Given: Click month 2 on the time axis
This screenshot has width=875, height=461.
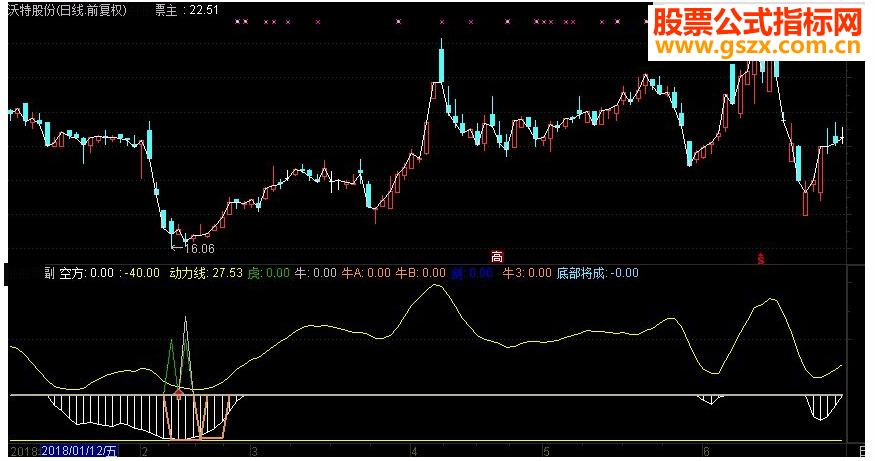Looking at the screenshot, I should [145, 451].
